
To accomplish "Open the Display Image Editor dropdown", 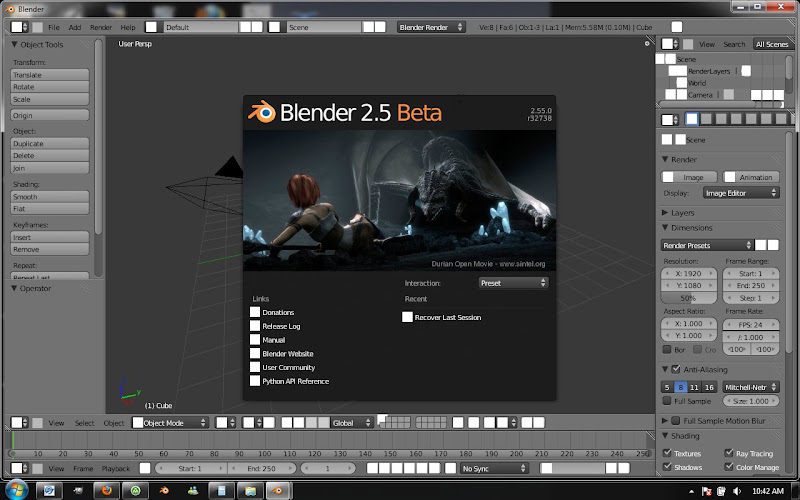I will [x=741, y=193].
